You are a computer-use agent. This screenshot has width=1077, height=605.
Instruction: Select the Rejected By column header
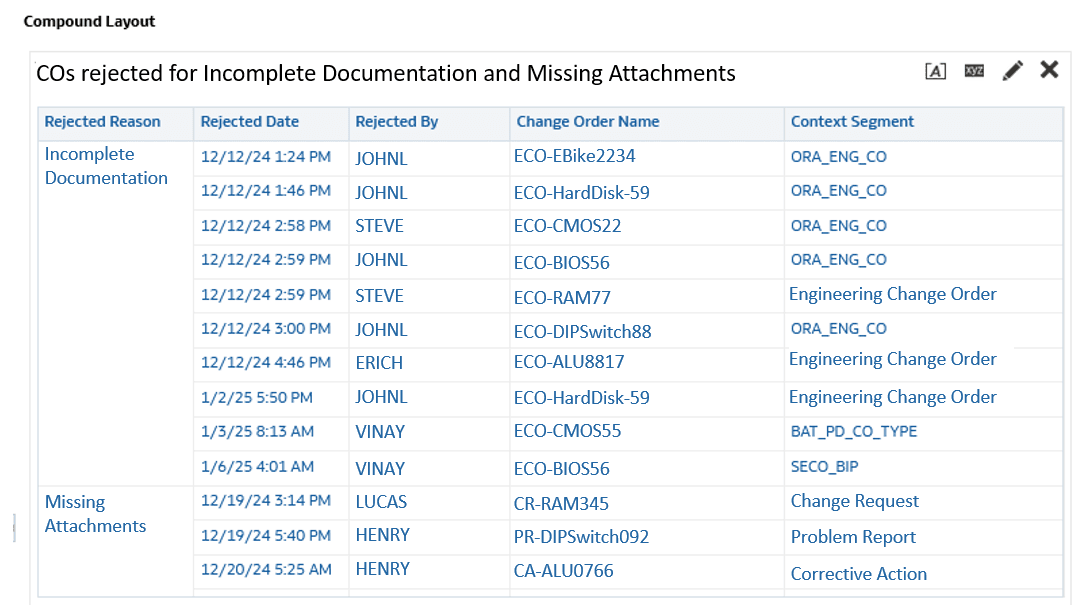tap(396, 122)
